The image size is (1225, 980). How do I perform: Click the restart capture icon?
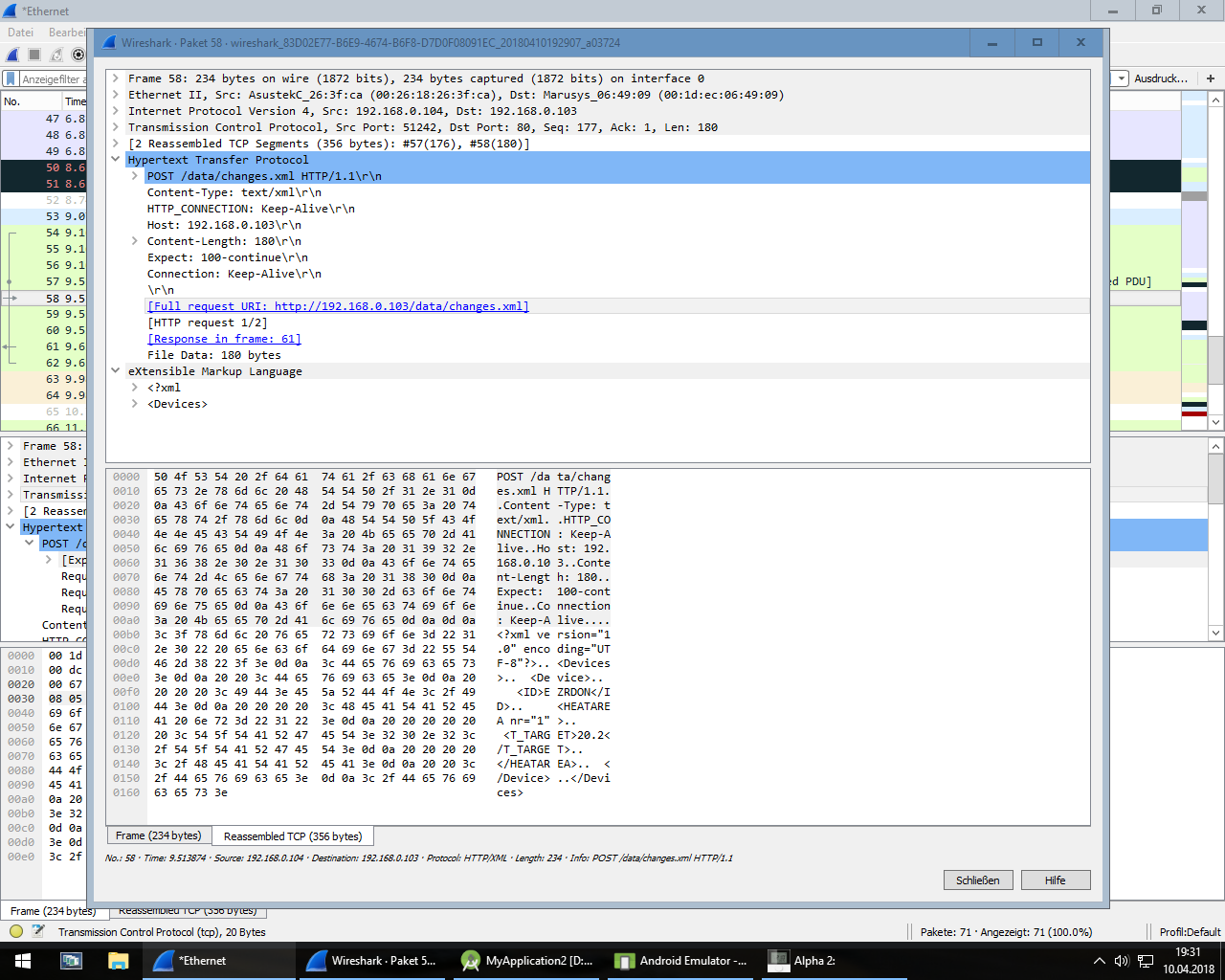[x=56, y=55]
